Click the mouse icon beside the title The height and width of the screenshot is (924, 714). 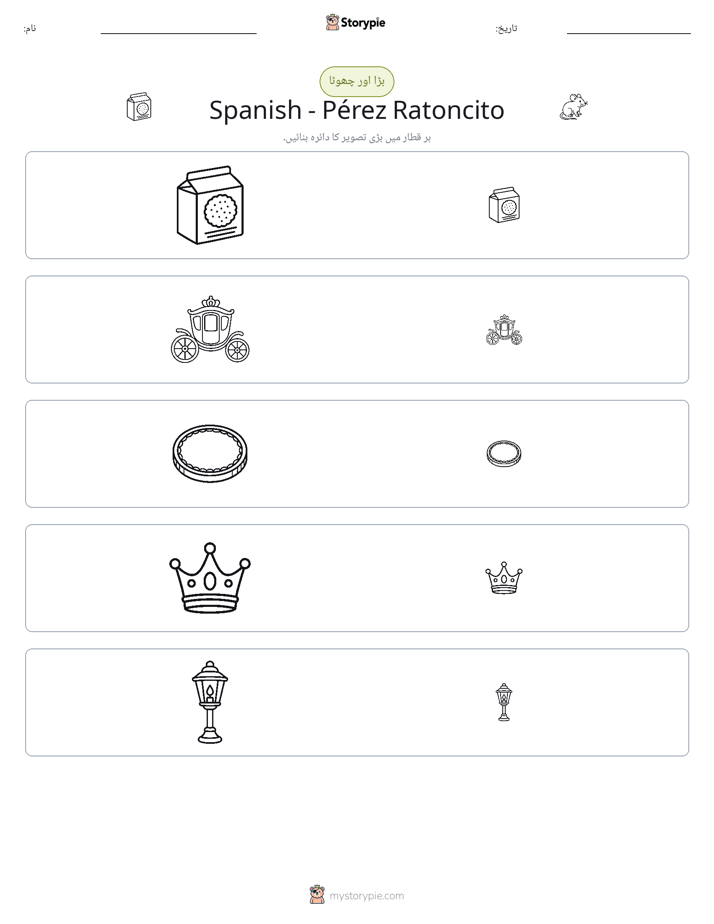coord(573,107)
